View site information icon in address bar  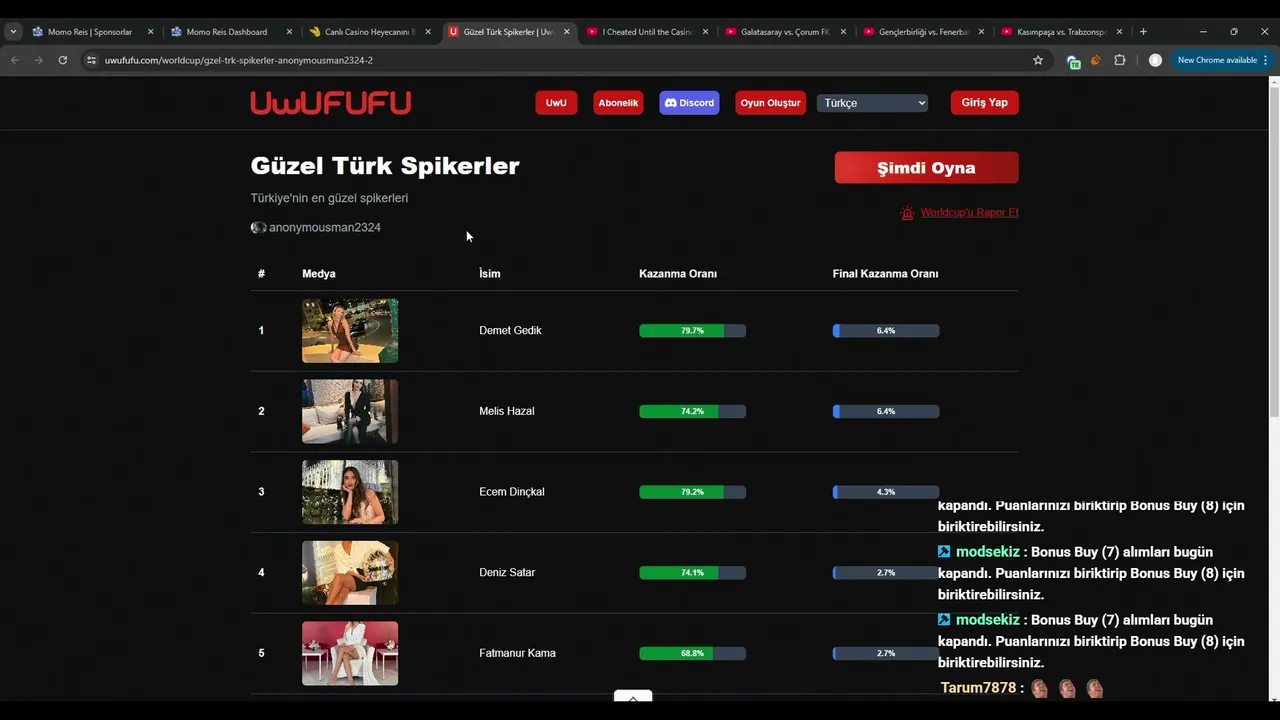click(x=91, y=60)
